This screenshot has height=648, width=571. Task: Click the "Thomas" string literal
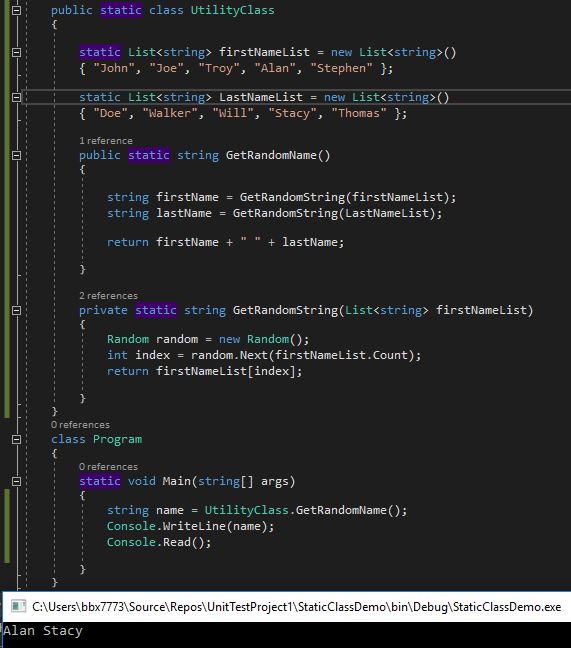(359, 113)
